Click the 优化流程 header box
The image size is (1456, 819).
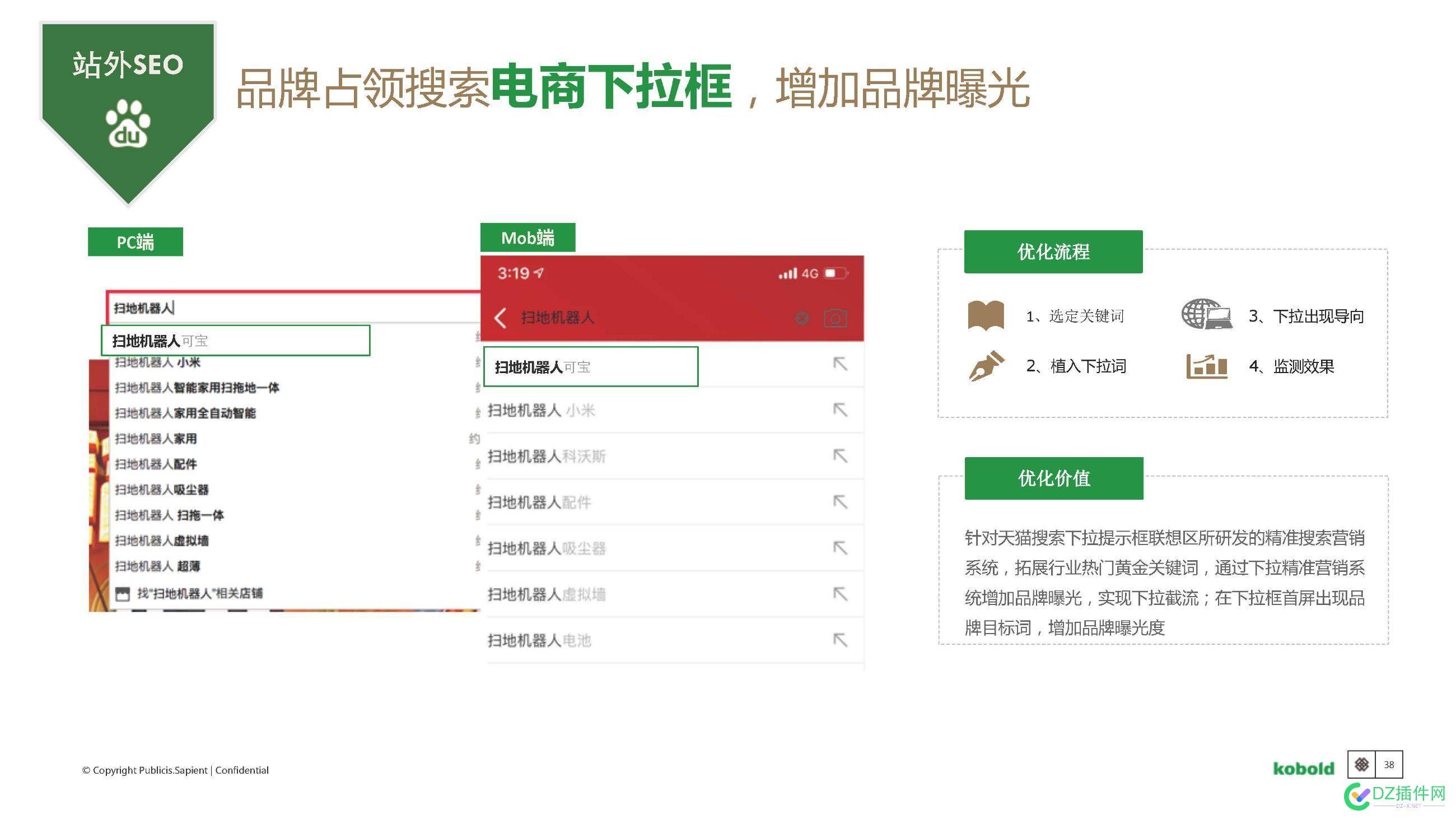pyautogui.click(x=1053, y=252)
